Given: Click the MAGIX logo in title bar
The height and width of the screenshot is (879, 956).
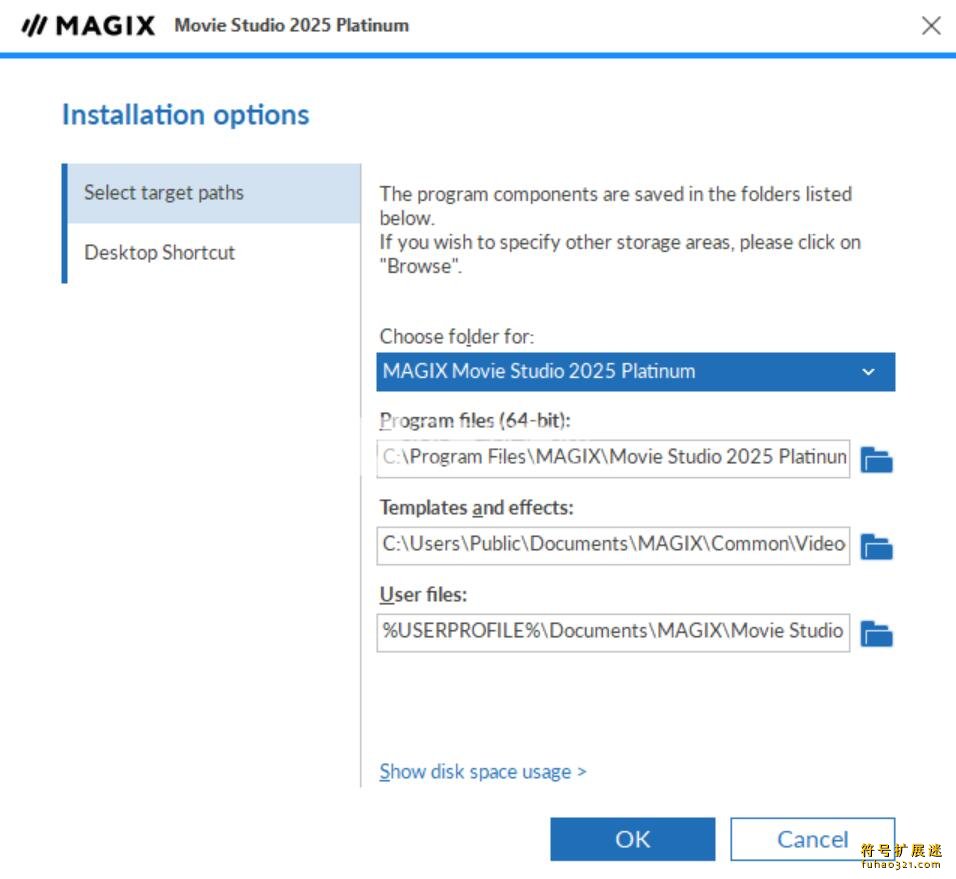Looking at the screenshot, I should (x=88, y=26).
